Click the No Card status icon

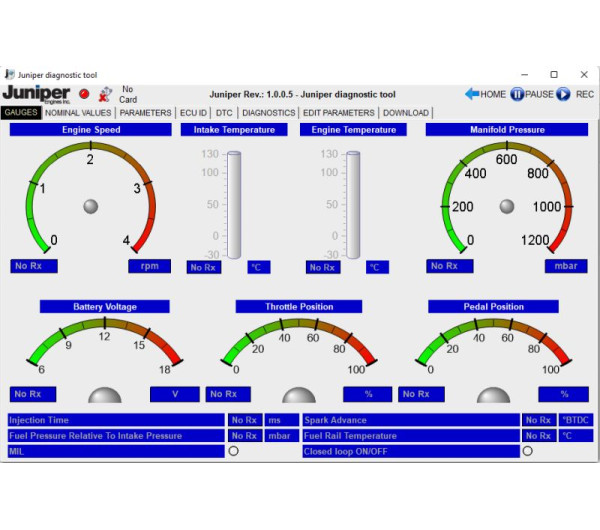[104, 94]
